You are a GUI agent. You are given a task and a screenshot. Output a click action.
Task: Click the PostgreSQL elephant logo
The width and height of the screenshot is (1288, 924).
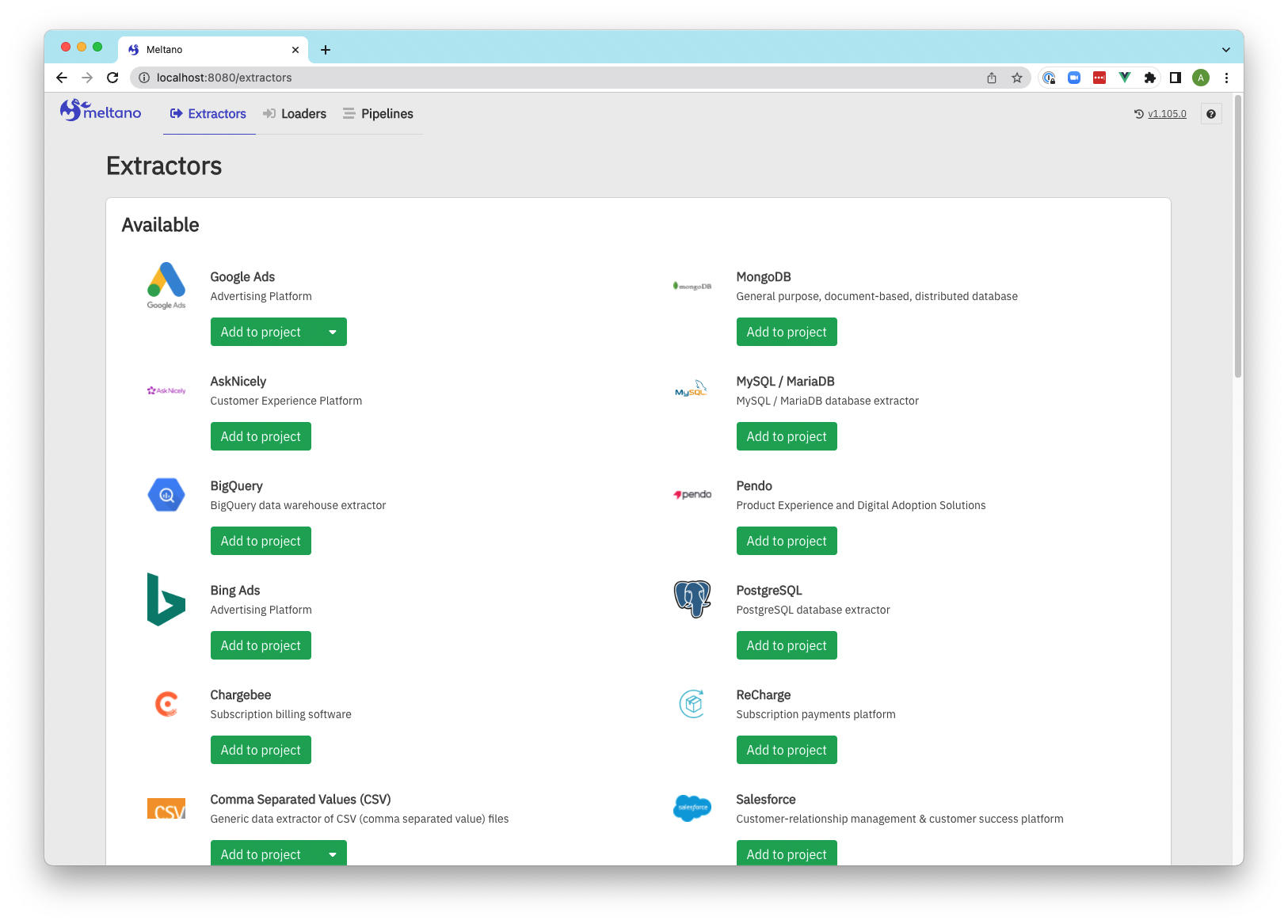692,599
